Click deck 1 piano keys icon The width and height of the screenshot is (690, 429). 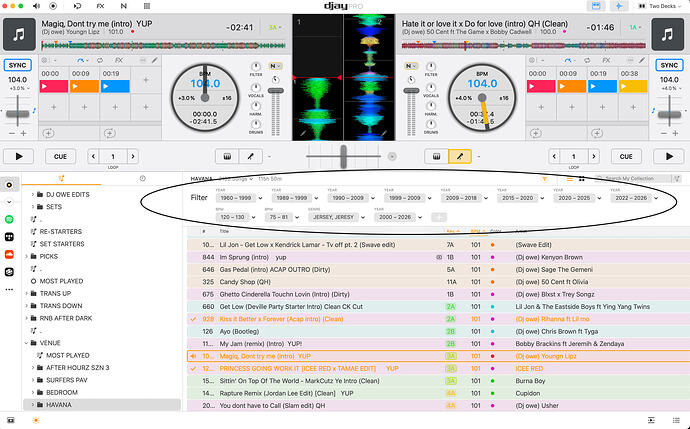click(227, 156)
